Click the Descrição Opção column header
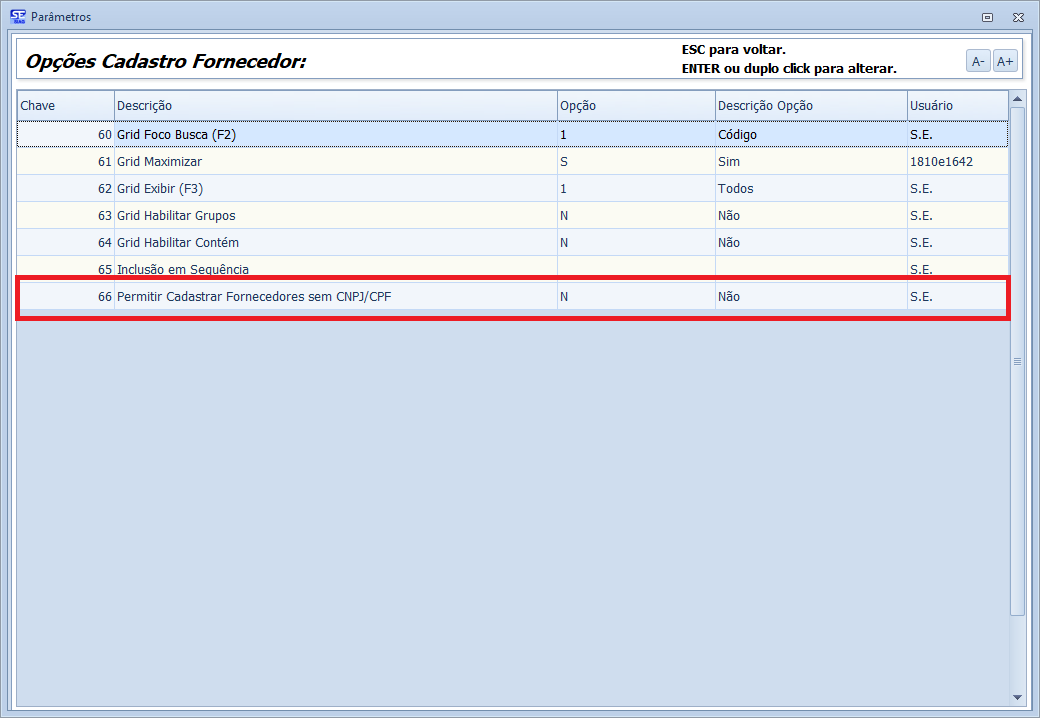The image size is (1040, 718). point(810,106)
